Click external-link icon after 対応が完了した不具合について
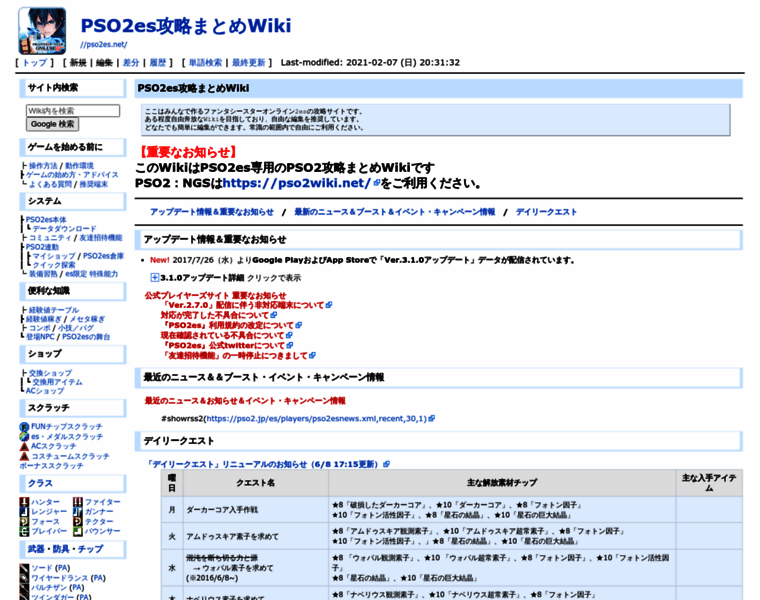This screenshot has width=760, height=600. coord(274,315)
